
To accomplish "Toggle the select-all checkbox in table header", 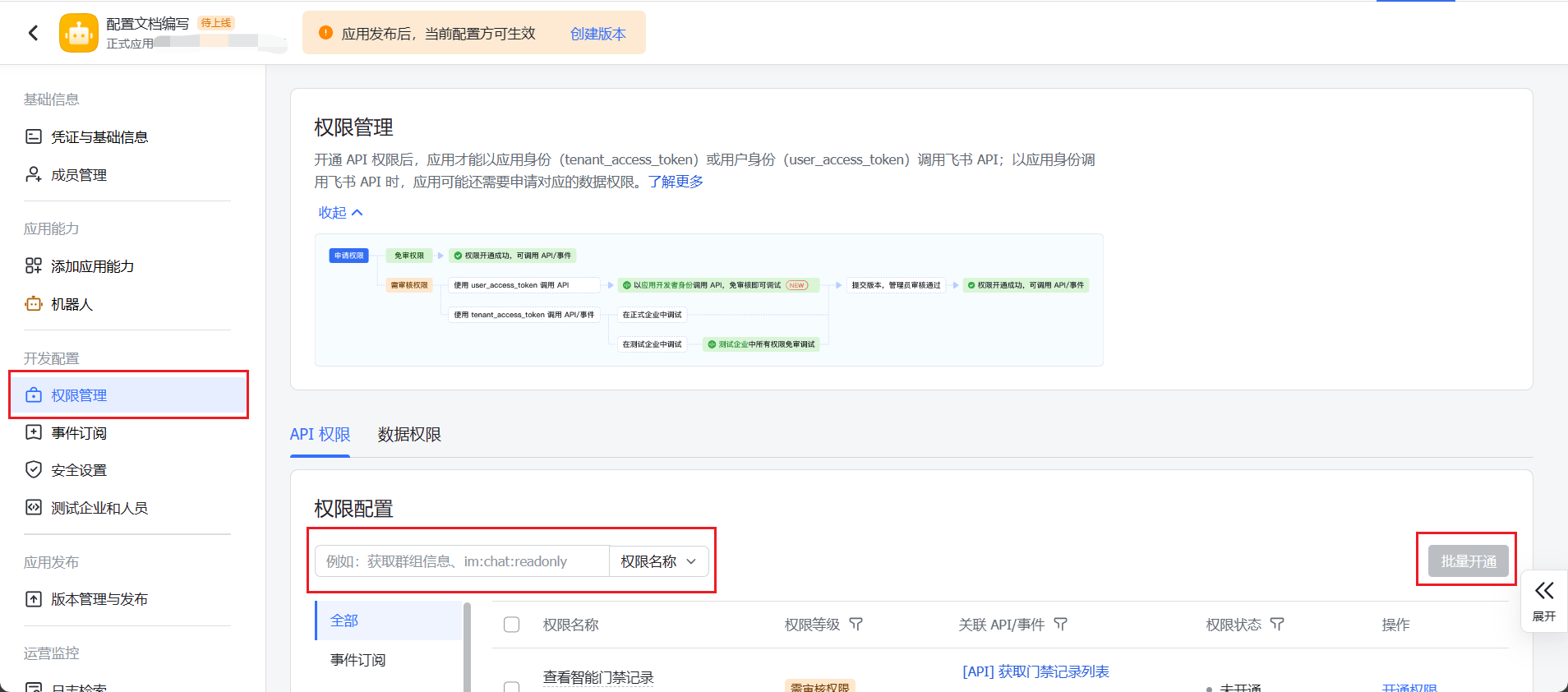I will pos(511,625).
